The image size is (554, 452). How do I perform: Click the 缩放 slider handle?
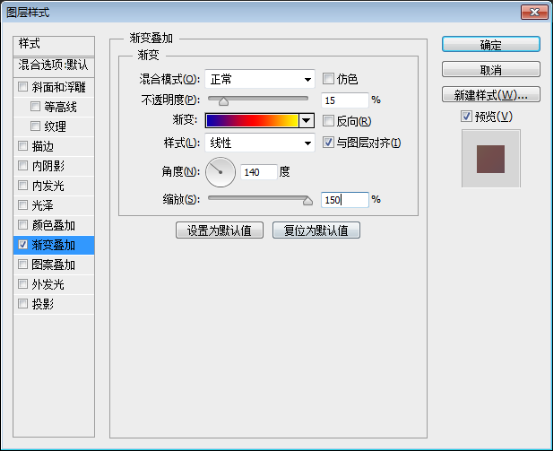308,201
